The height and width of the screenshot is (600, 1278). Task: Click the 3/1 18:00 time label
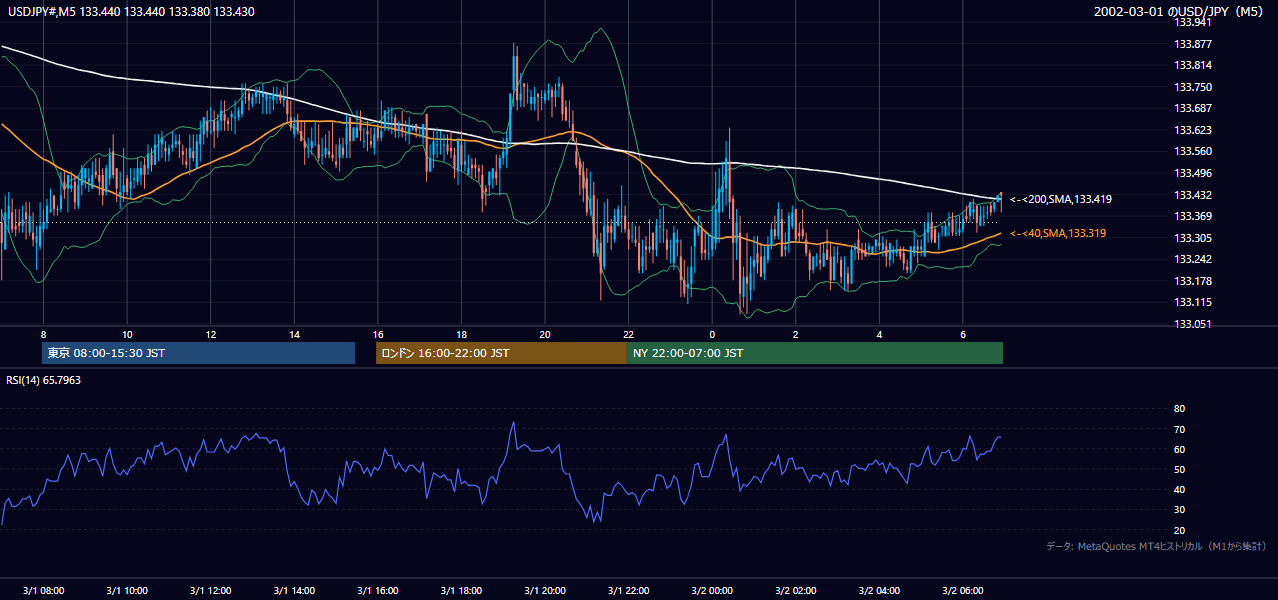coord(461,590)
